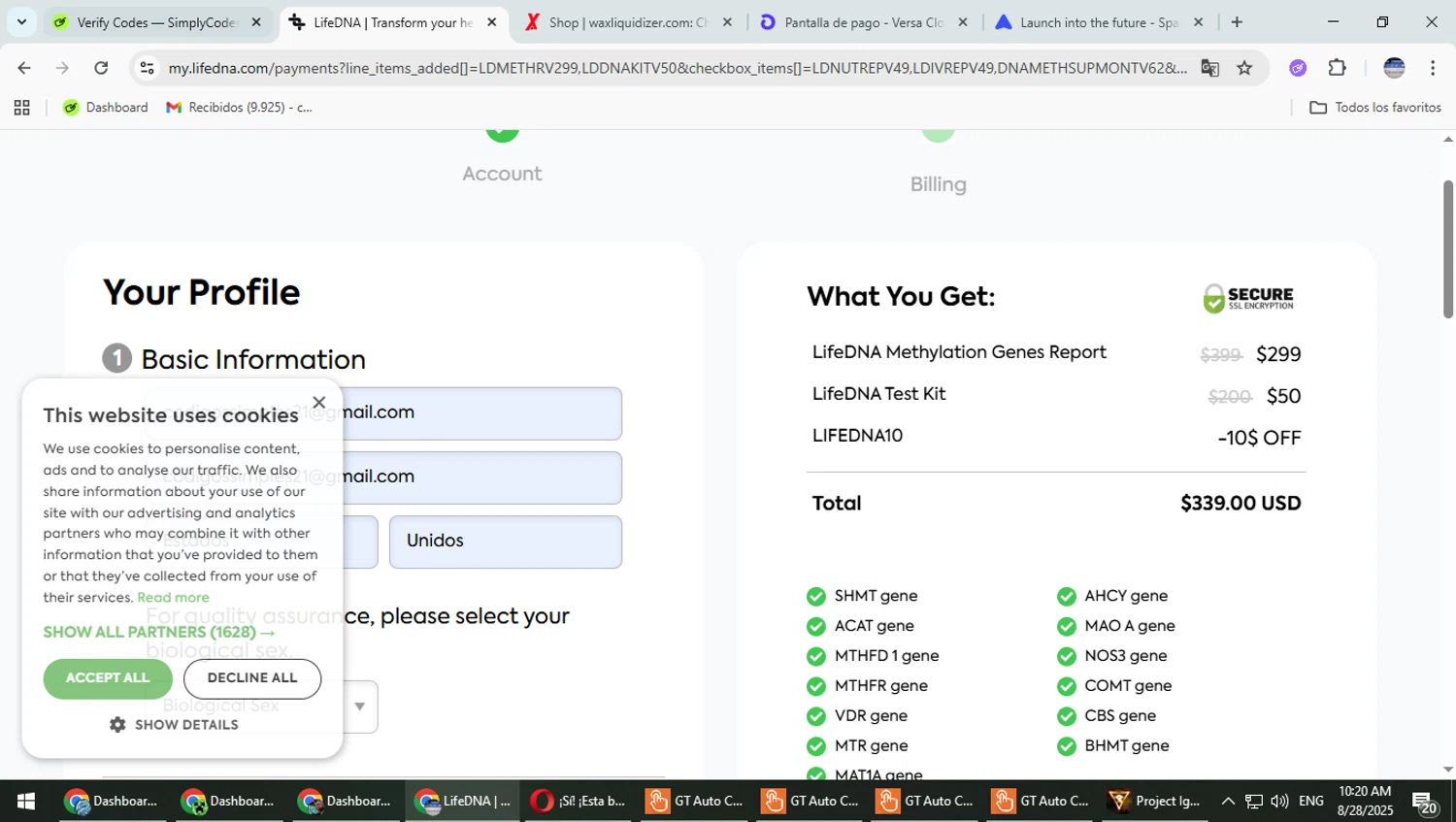Open a new browser tab

[x=1237, y=22]
